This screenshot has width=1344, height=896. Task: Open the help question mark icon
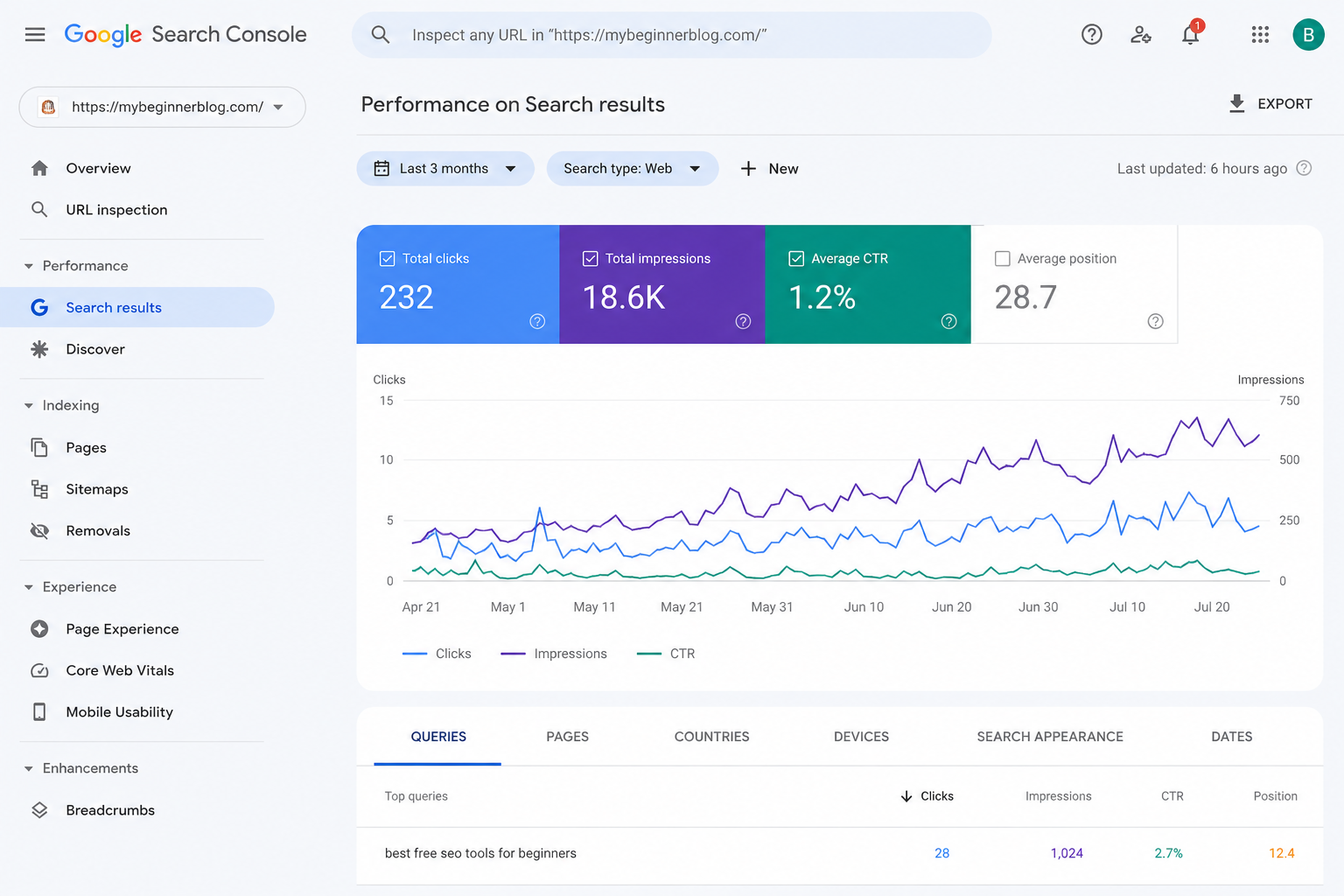coord(1092,35)
